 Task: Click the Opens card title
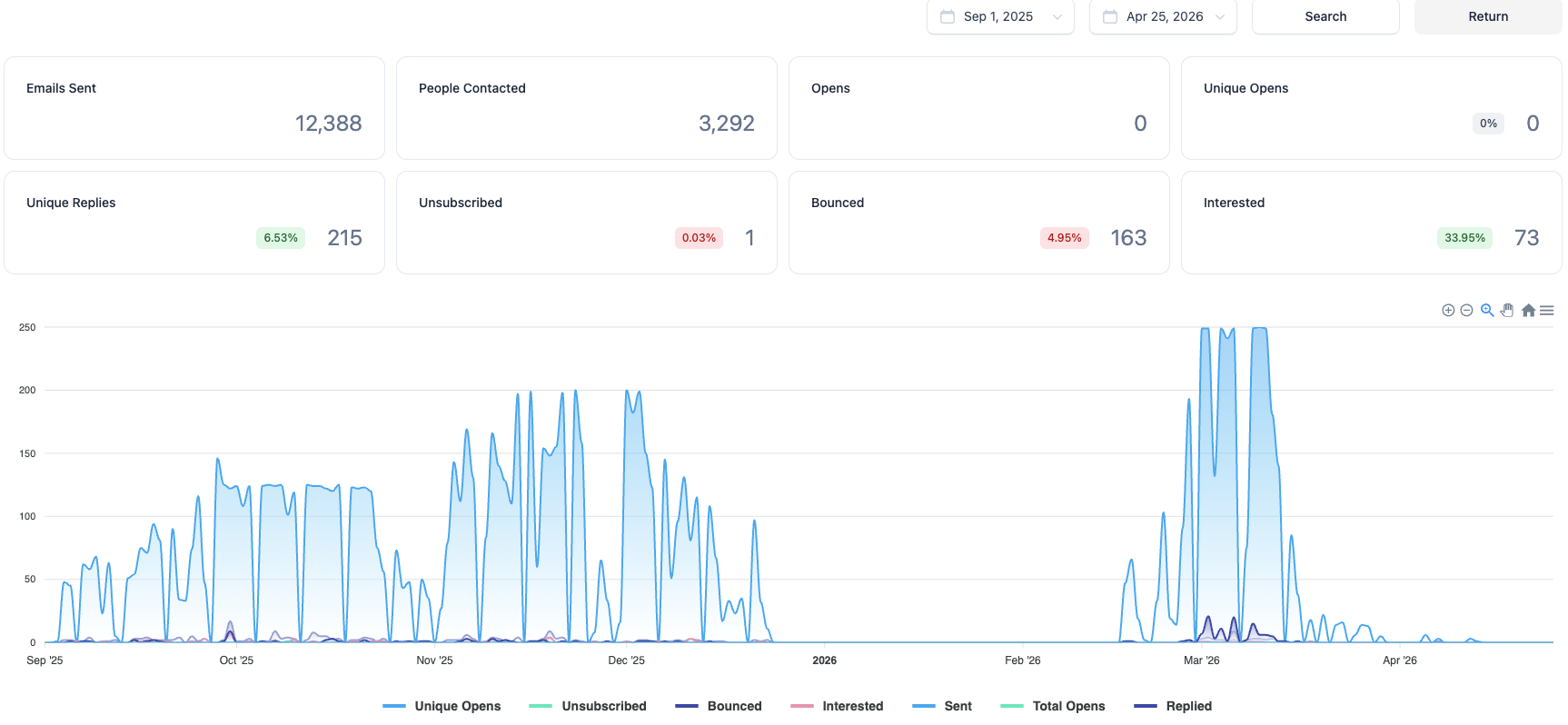(830, 88)
